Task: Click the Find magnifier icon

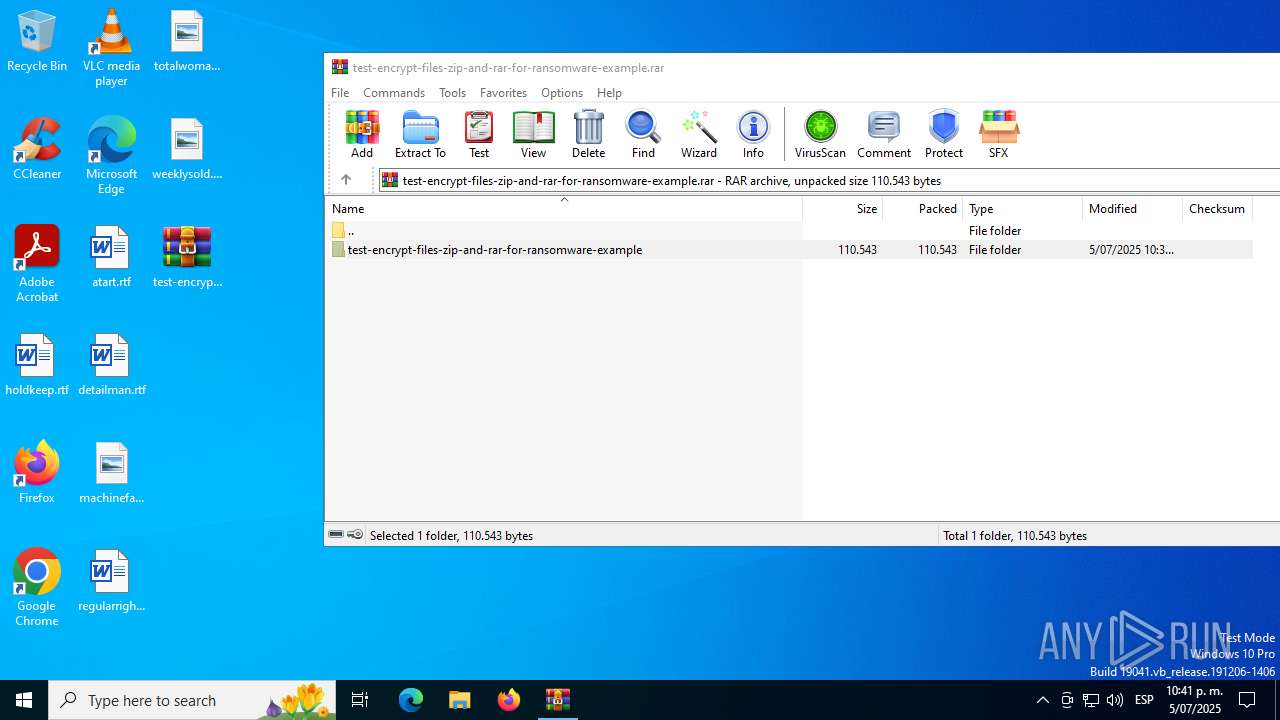Action: point(643,134)
